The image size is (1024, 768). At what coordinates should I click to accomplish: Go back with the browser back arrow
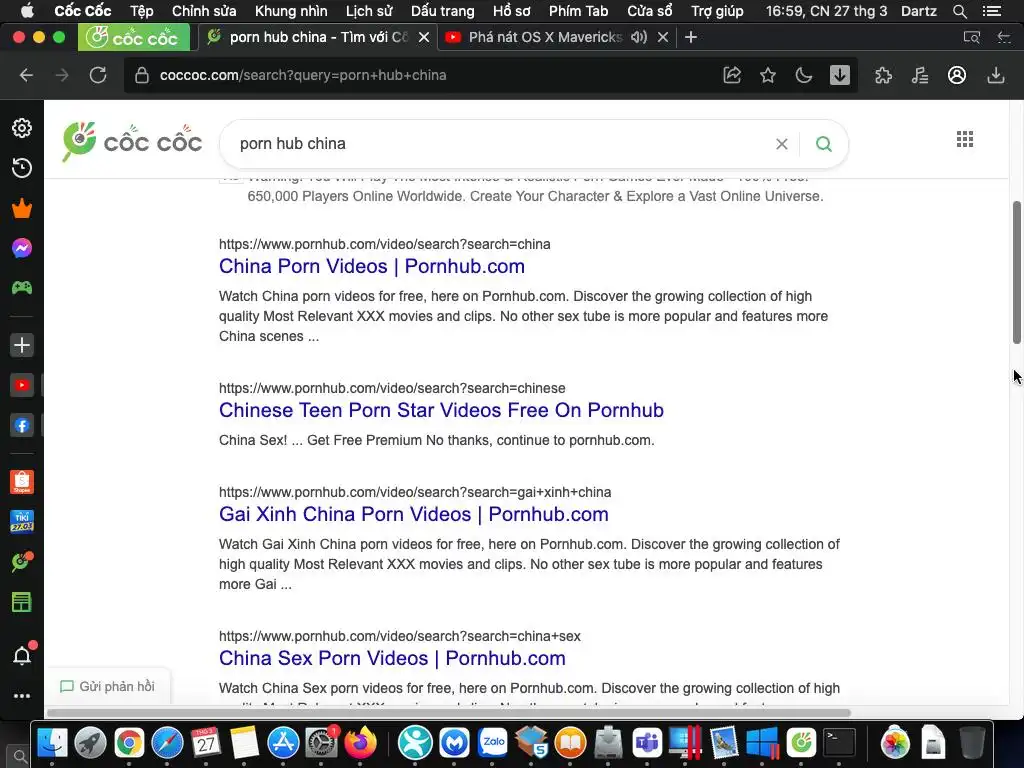point(26,75)
